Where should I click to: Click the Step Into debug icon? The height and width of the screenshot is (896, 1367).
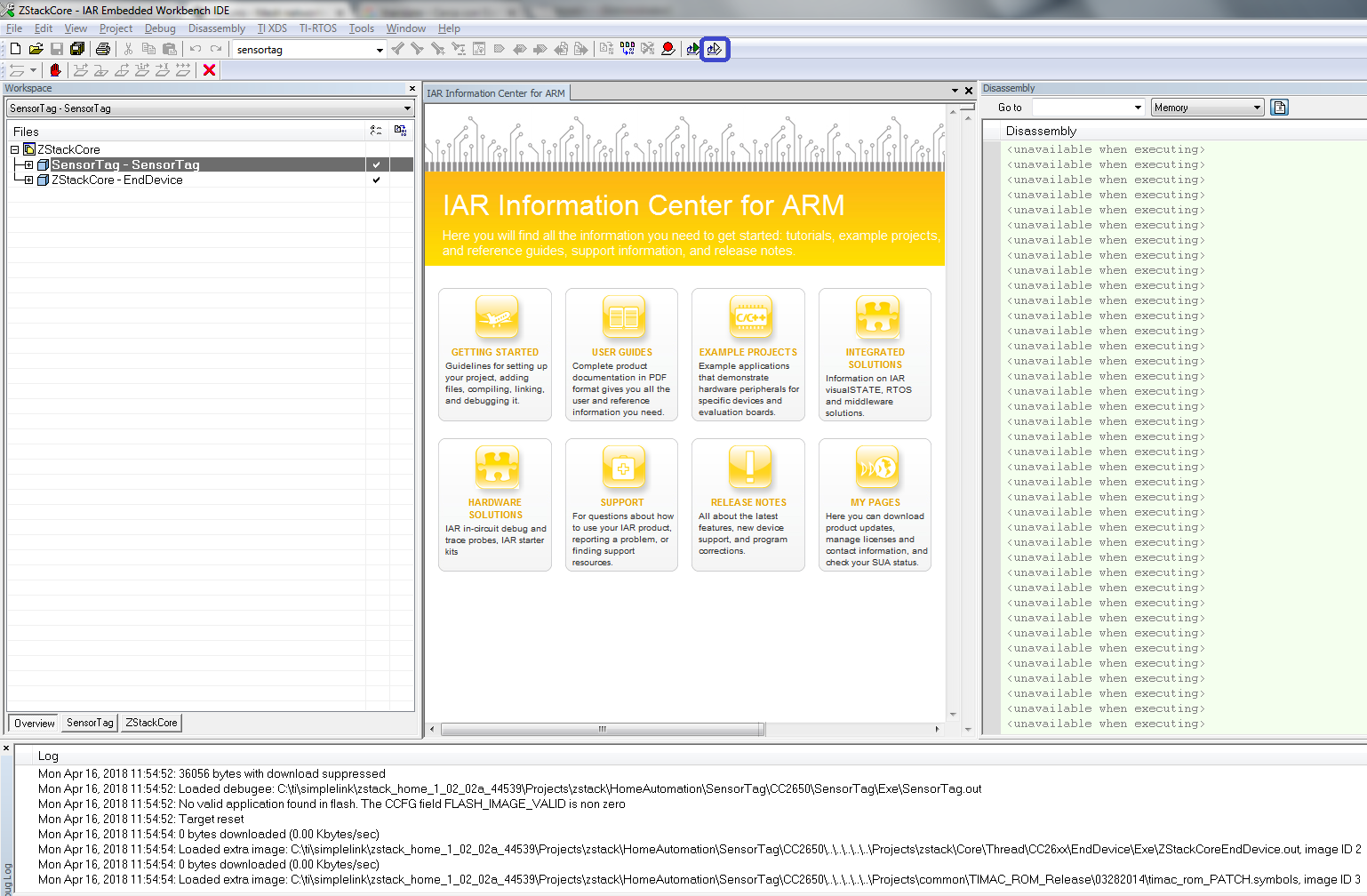coord(101,70)
